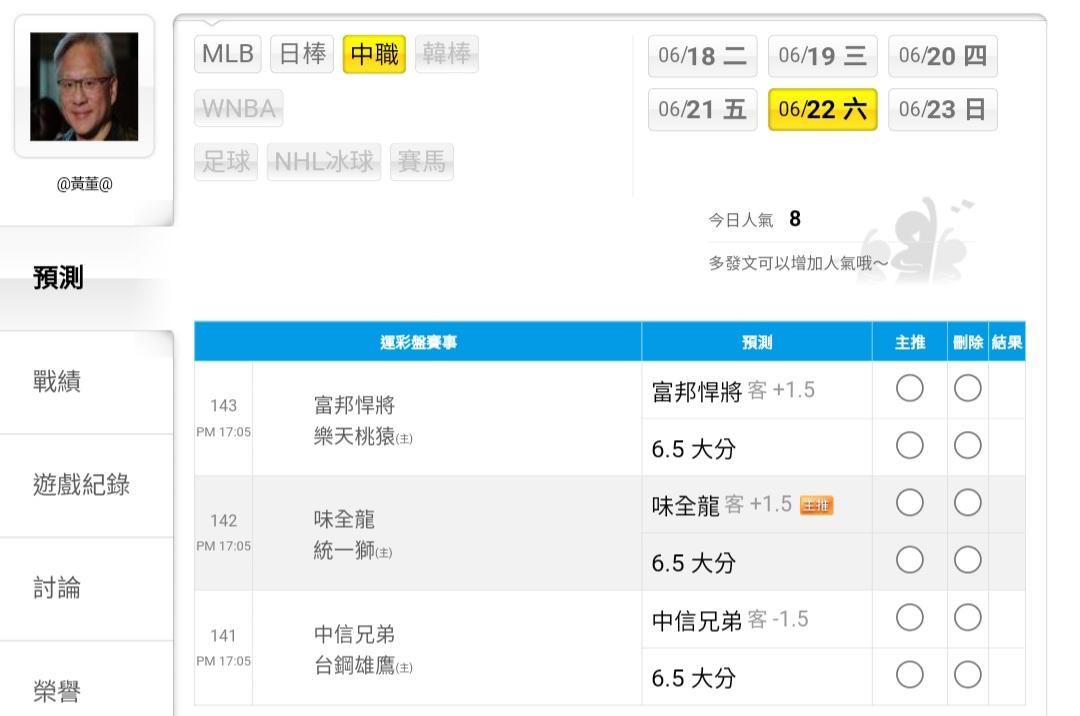Set 味全龍 客 +1.5 as 主推

point(909,504)
